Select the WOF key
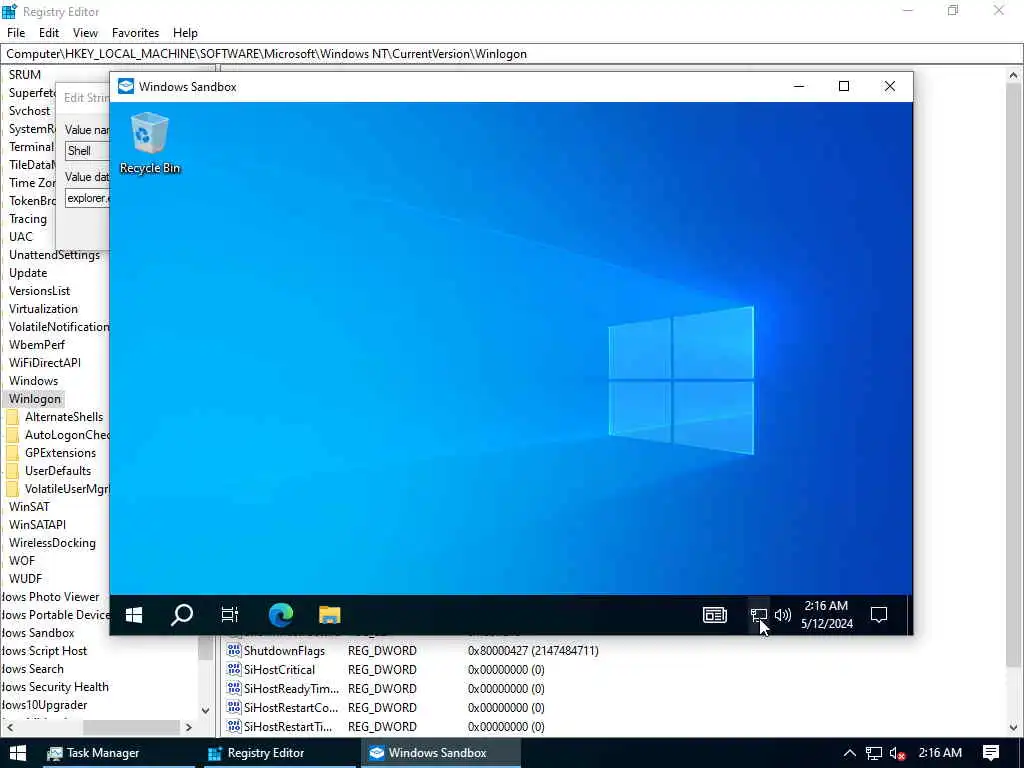The image size is (1024, 768). coord(22,560)
